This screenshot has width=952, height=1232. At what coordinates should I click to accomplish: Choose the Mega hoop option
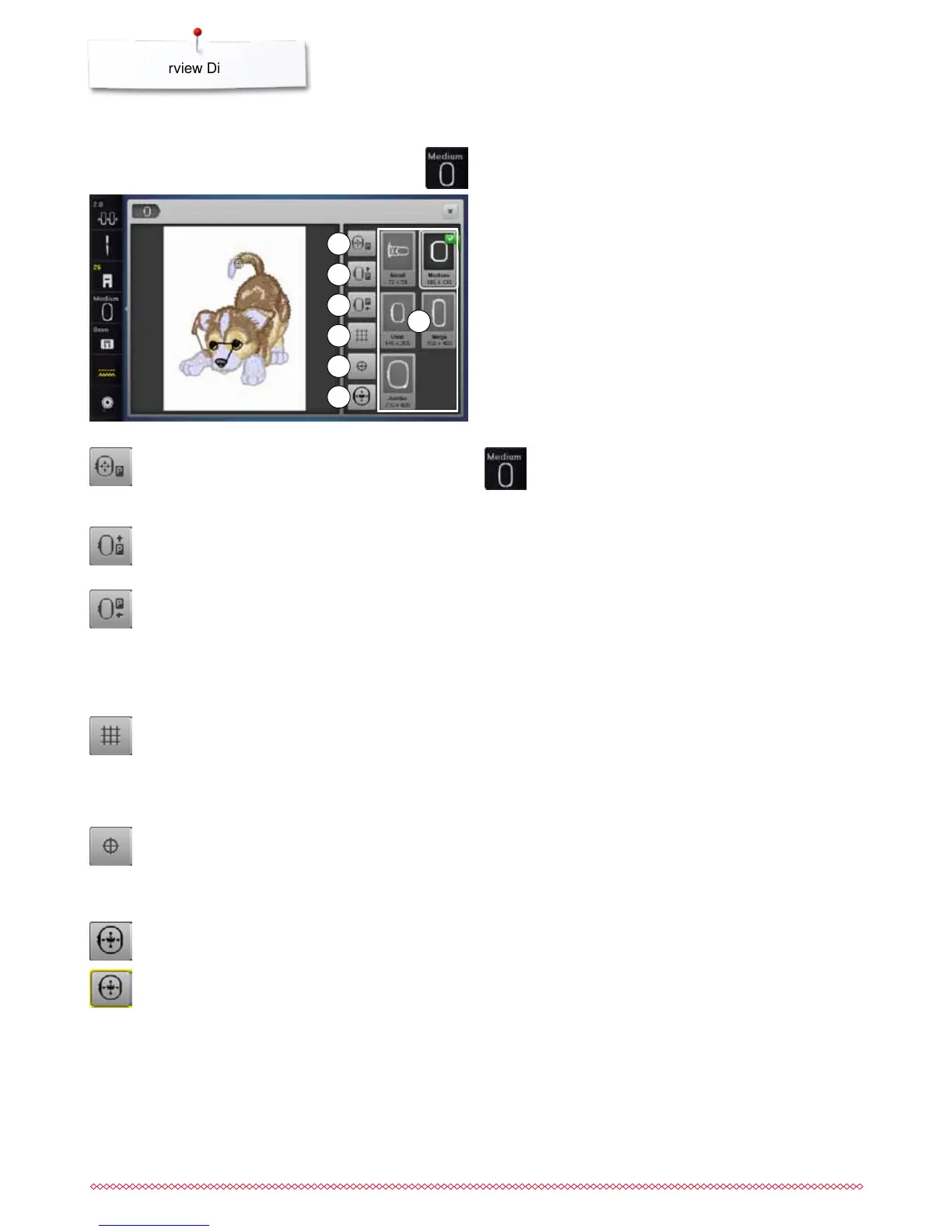439,320
